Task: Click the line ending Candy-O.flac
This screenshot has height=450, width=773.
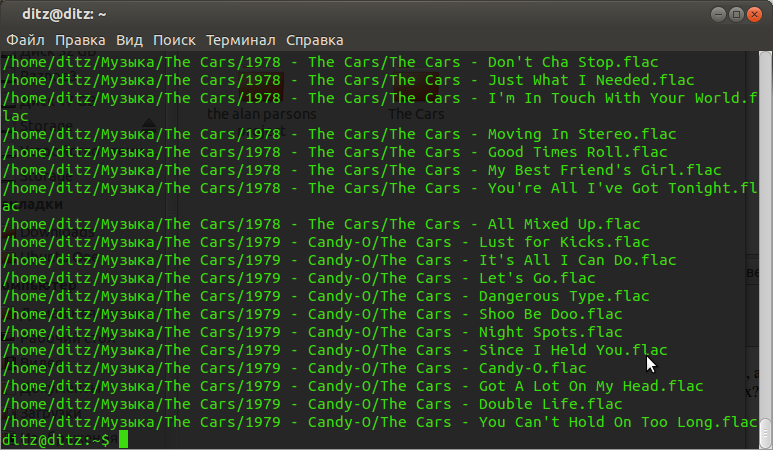Action: [294, 368]
